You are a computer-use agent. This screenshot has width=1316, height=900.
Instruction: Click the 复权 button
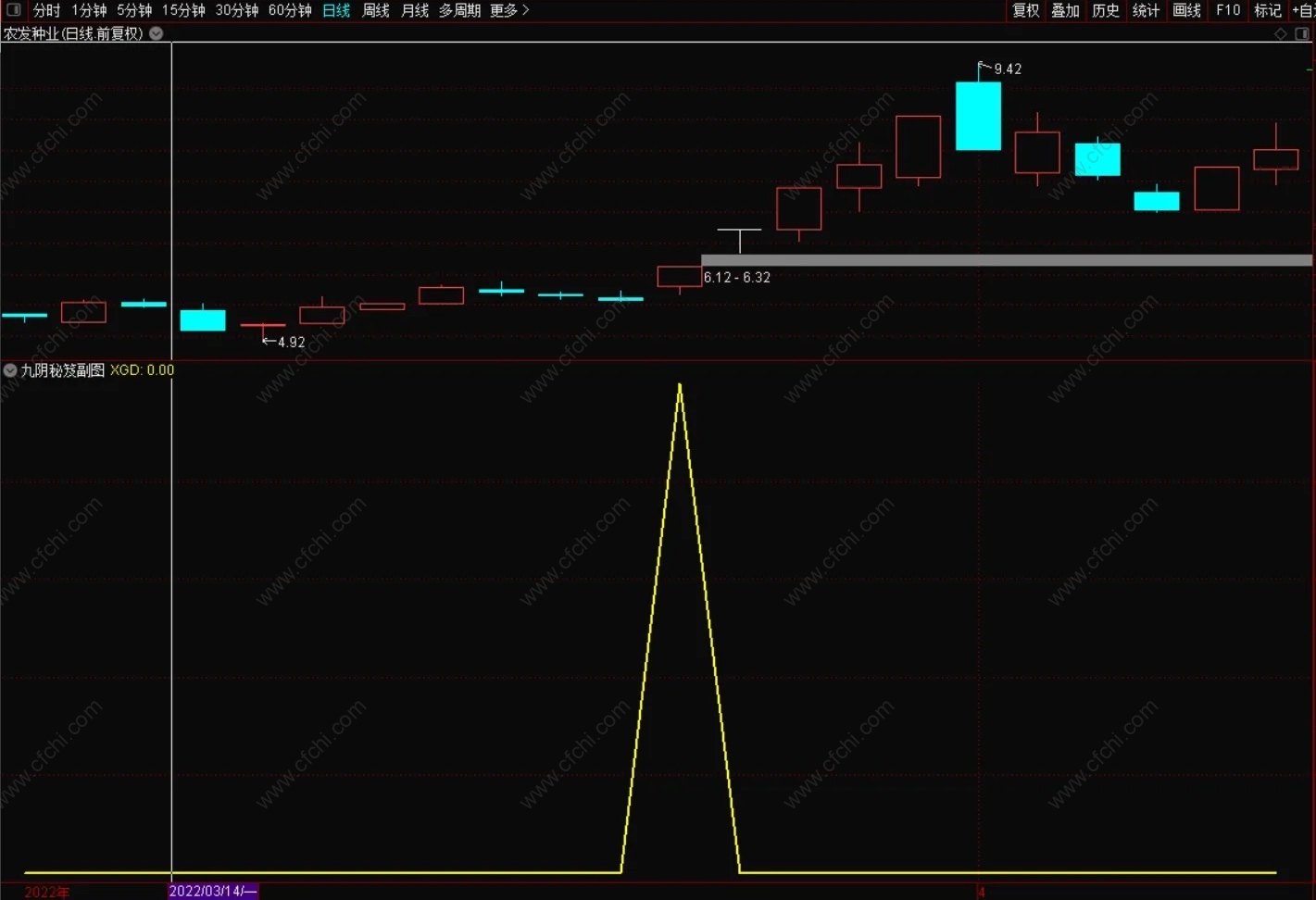pyautogui.click(x=1026, y=10)
